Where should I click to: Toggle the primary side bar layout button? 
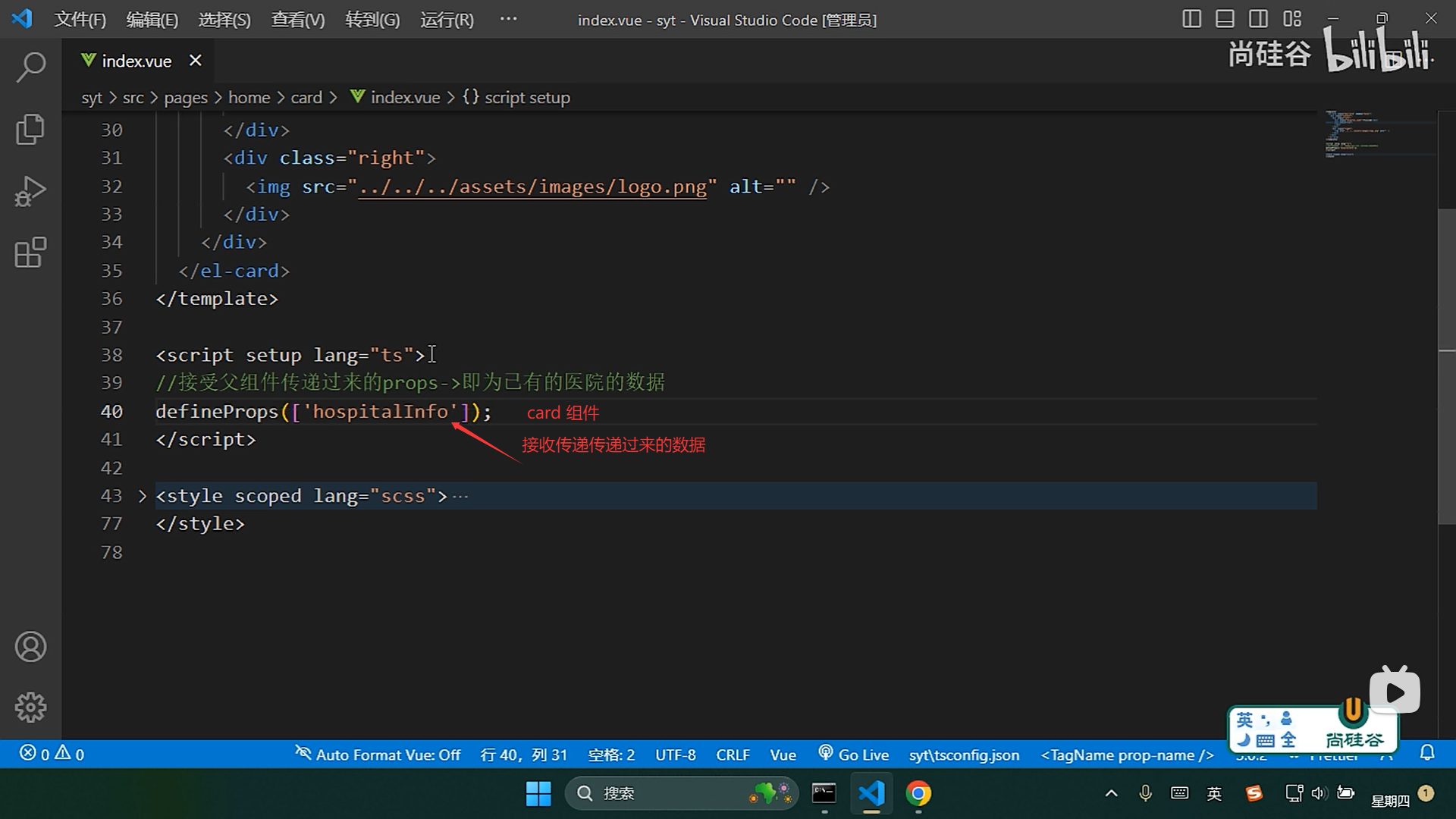tap(1191, 19)
